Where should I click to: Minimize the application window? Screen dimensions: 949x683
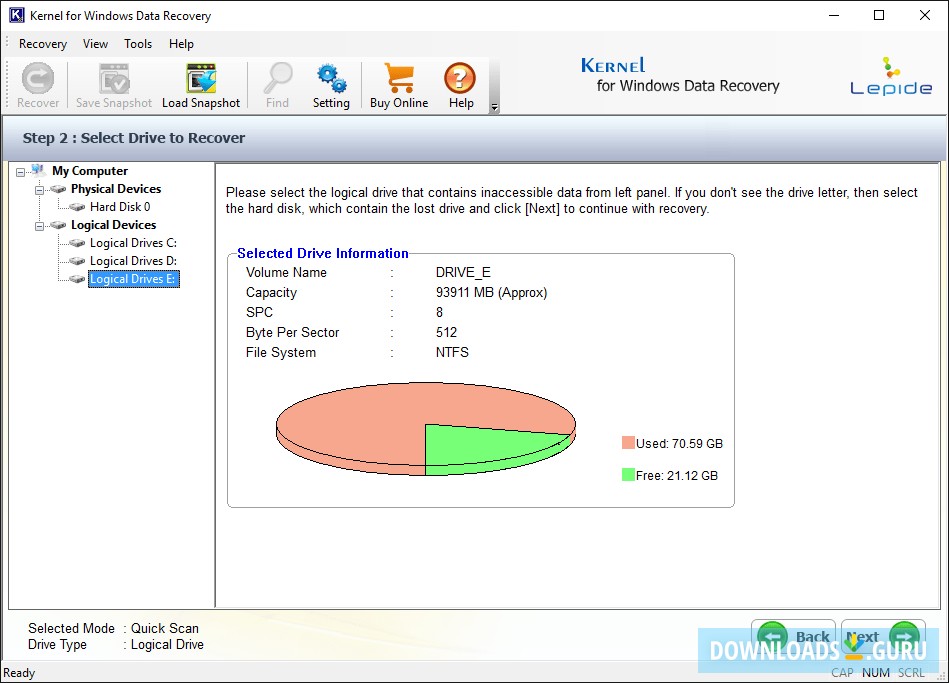(x=834, y=15)
